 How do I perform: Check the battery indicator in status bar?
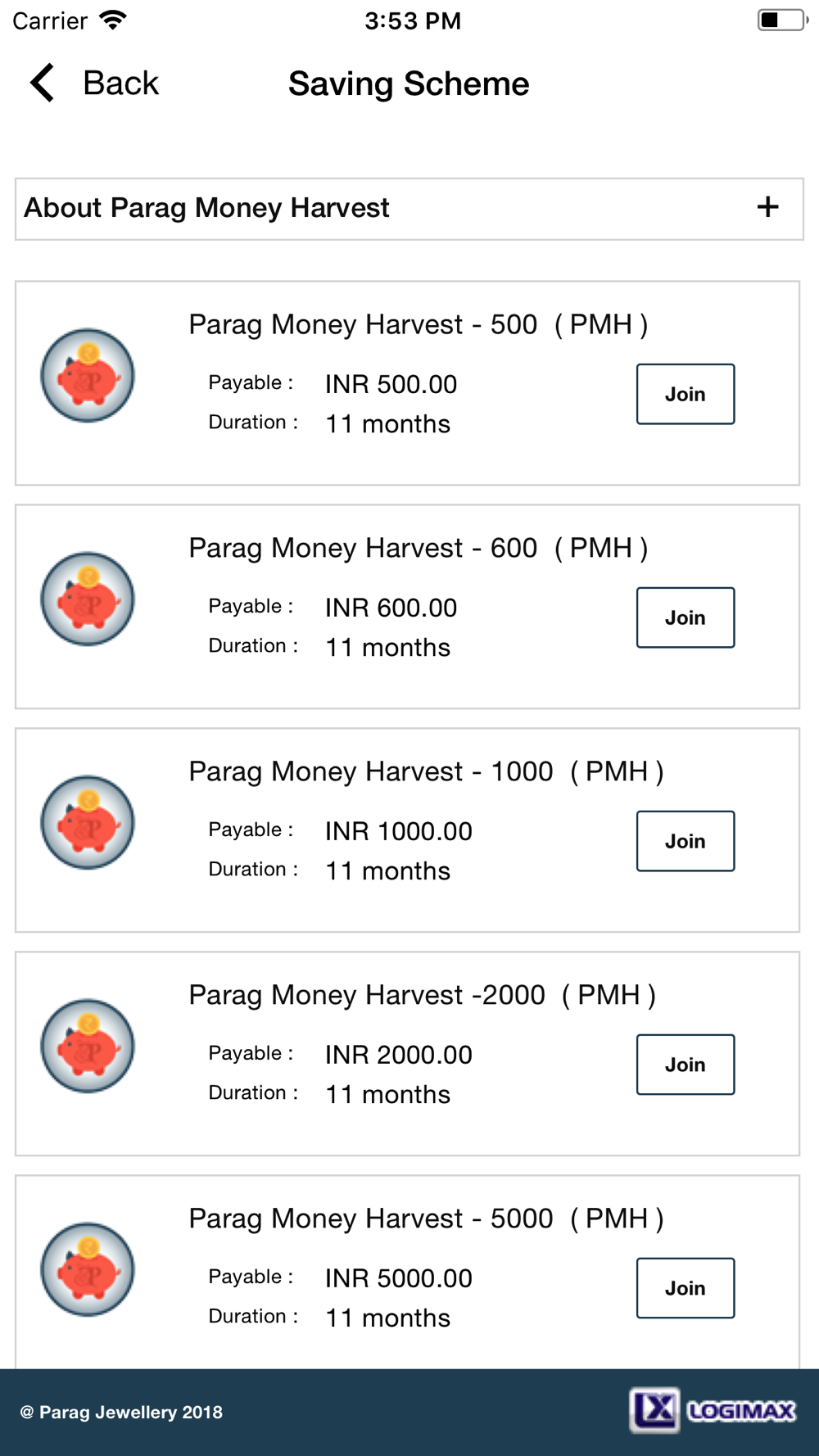782,20
